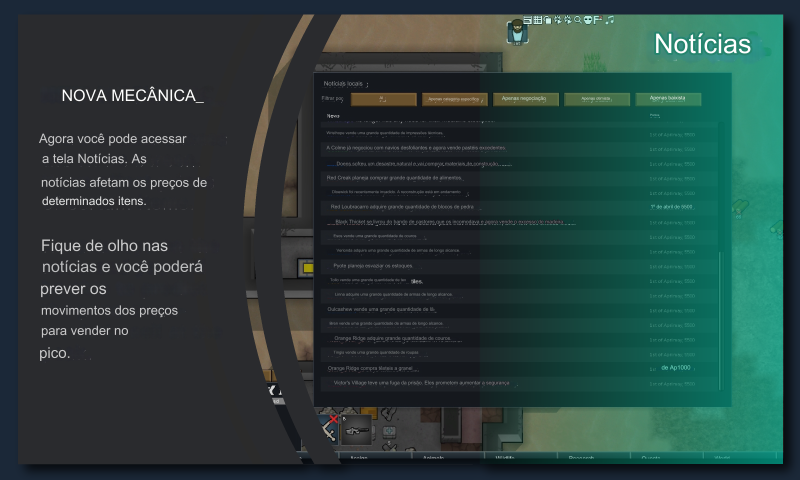This screenshot has height=480, width=800.
Task: Select 'Notícias locais' window title
Action: click(x=343, y=84)
